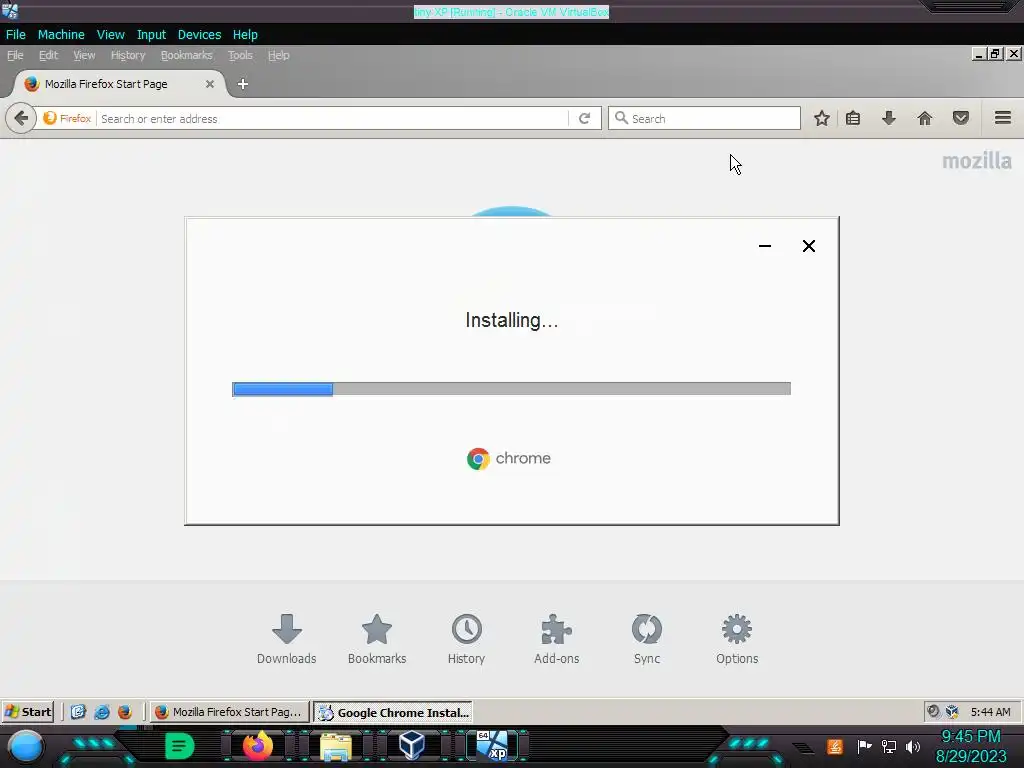Open Firefox History menu

127,56
